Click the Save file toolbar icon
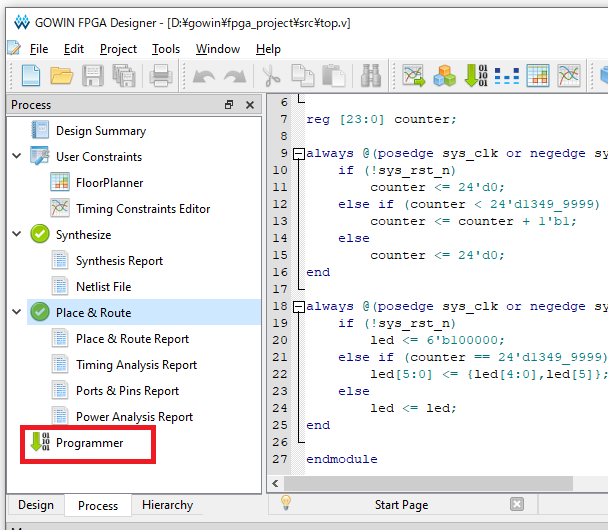Screen dimensions: 608x530 pos(93,75)
